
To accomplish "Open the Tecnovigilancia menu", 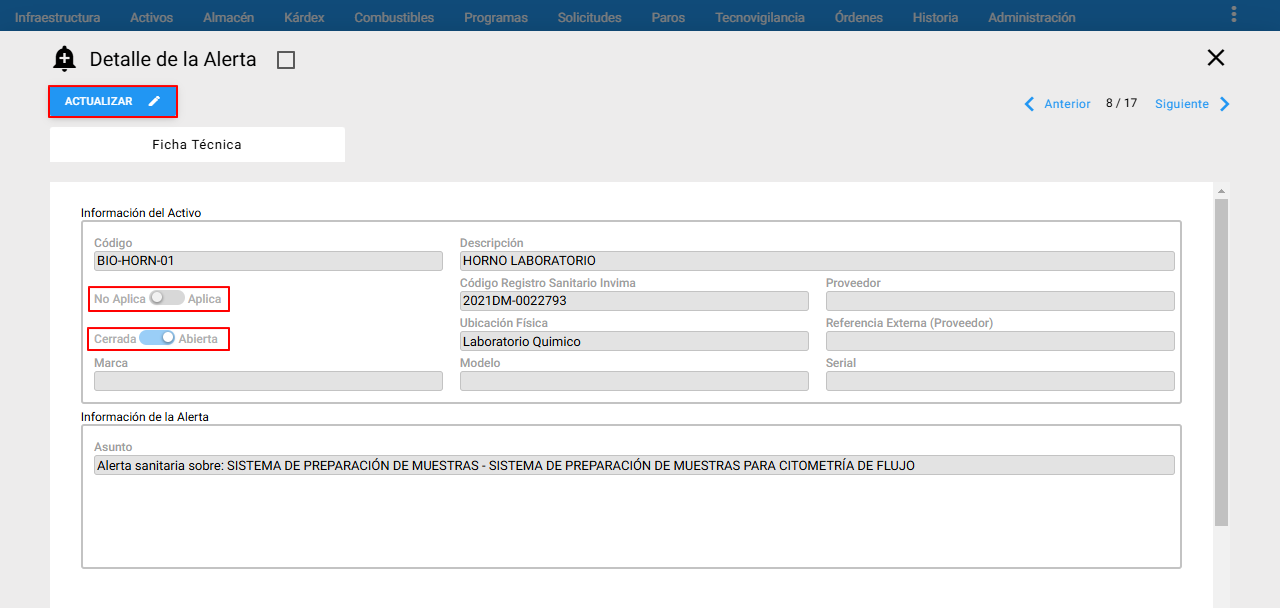I will 760,17.
